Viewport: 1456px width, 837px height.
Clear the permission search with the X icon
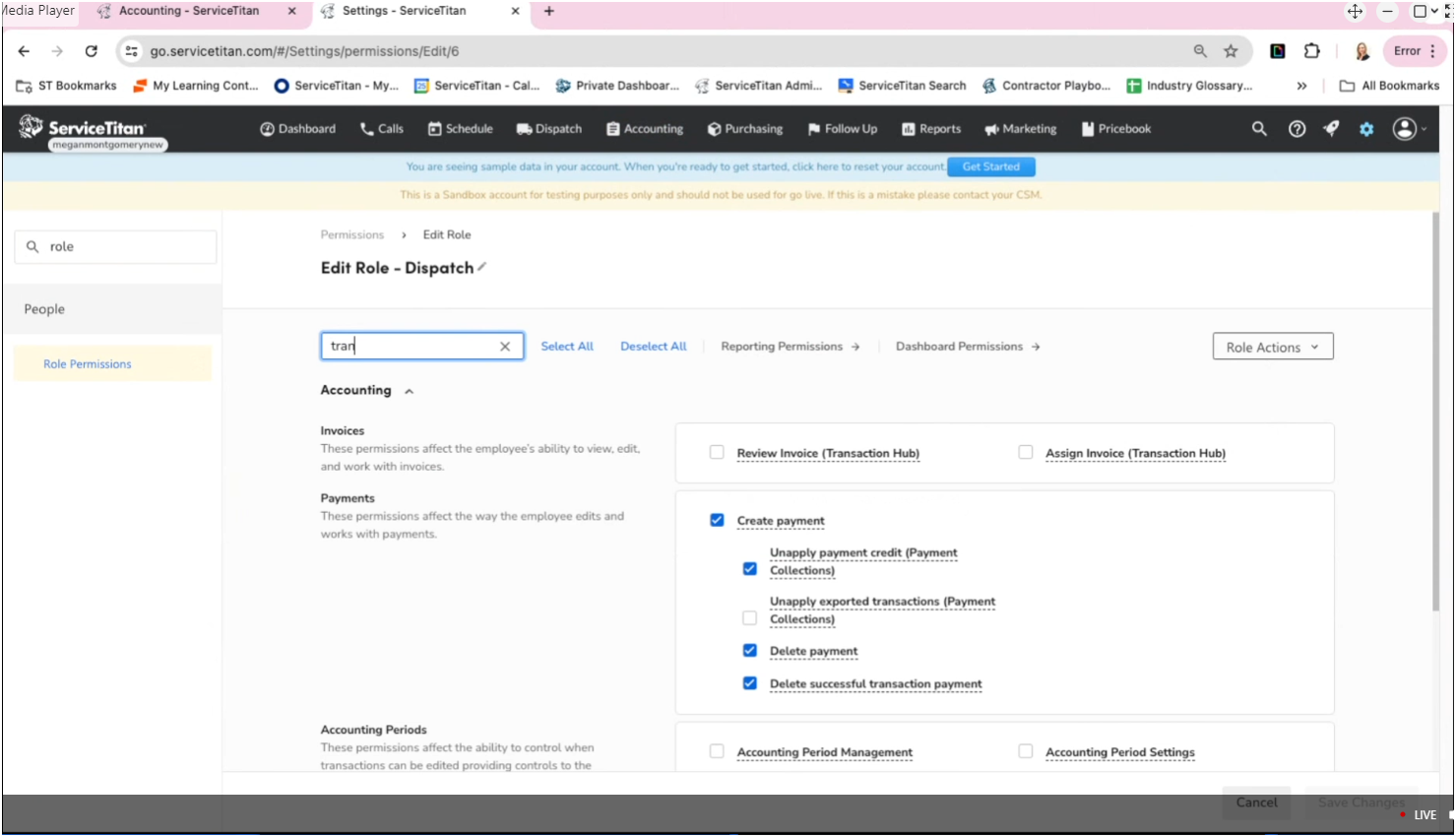505,347
